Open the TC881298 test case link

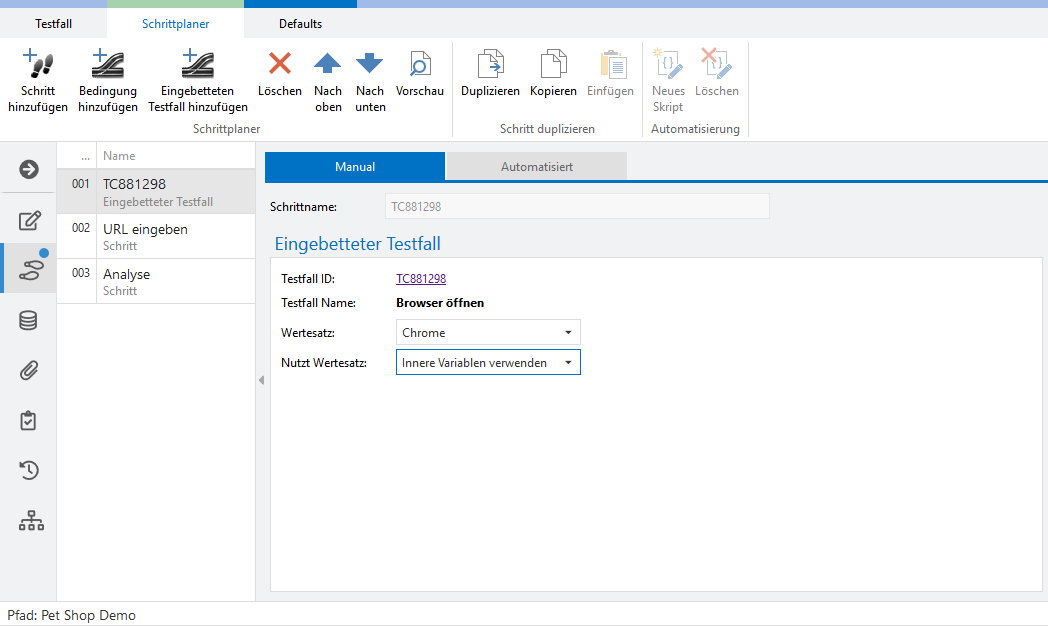click(421, 279)
